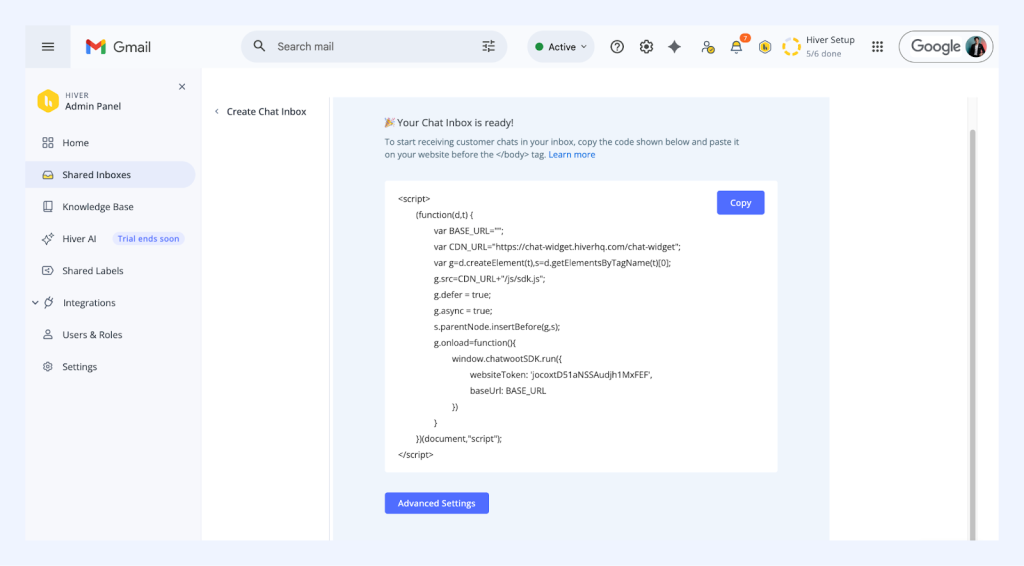Open Hiver notifications bell icon
This screenshot has width=1024, height=566.
(737, 47)
